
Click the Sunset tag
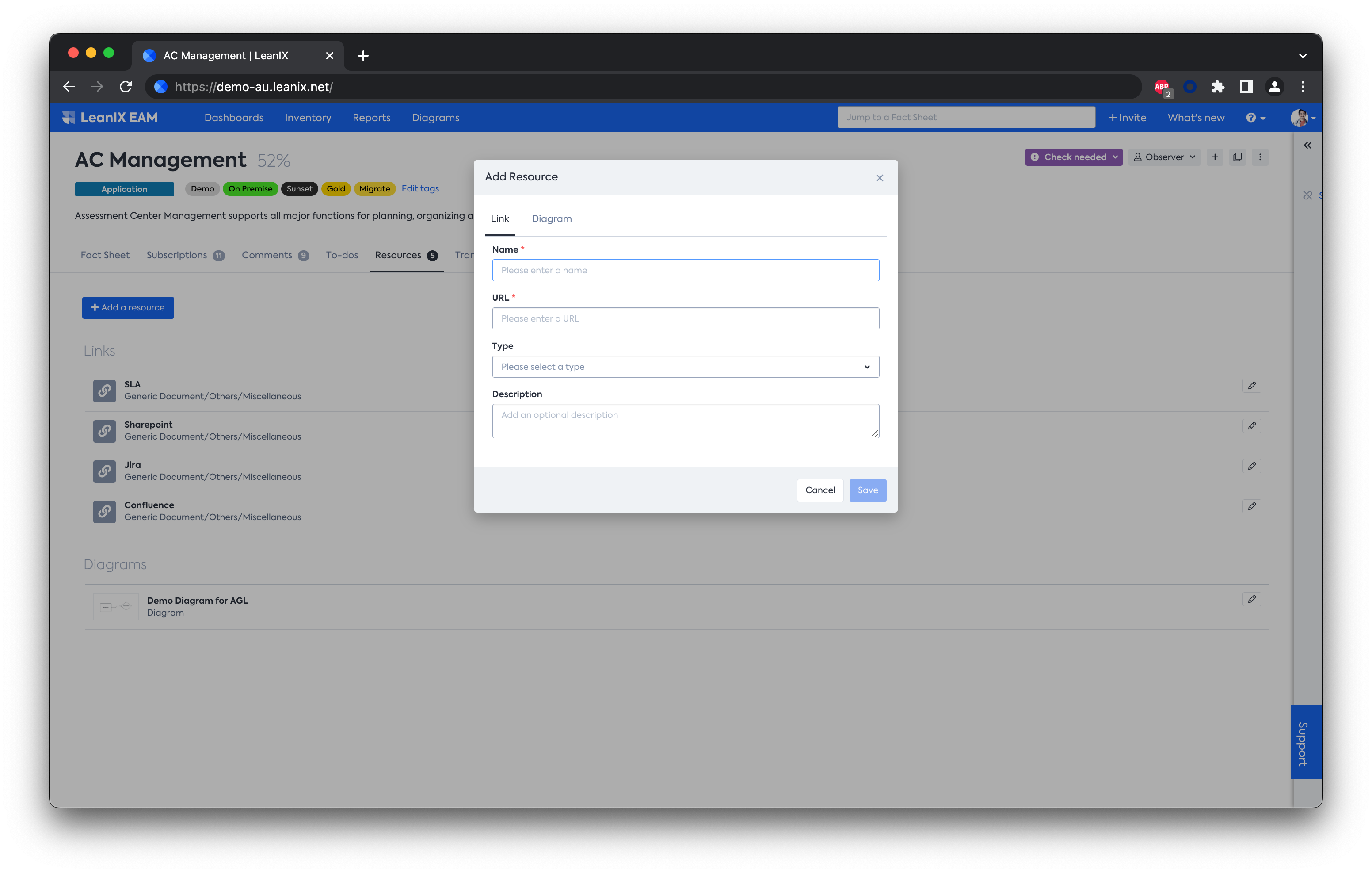pyautogui.click(x=299, y=189)
